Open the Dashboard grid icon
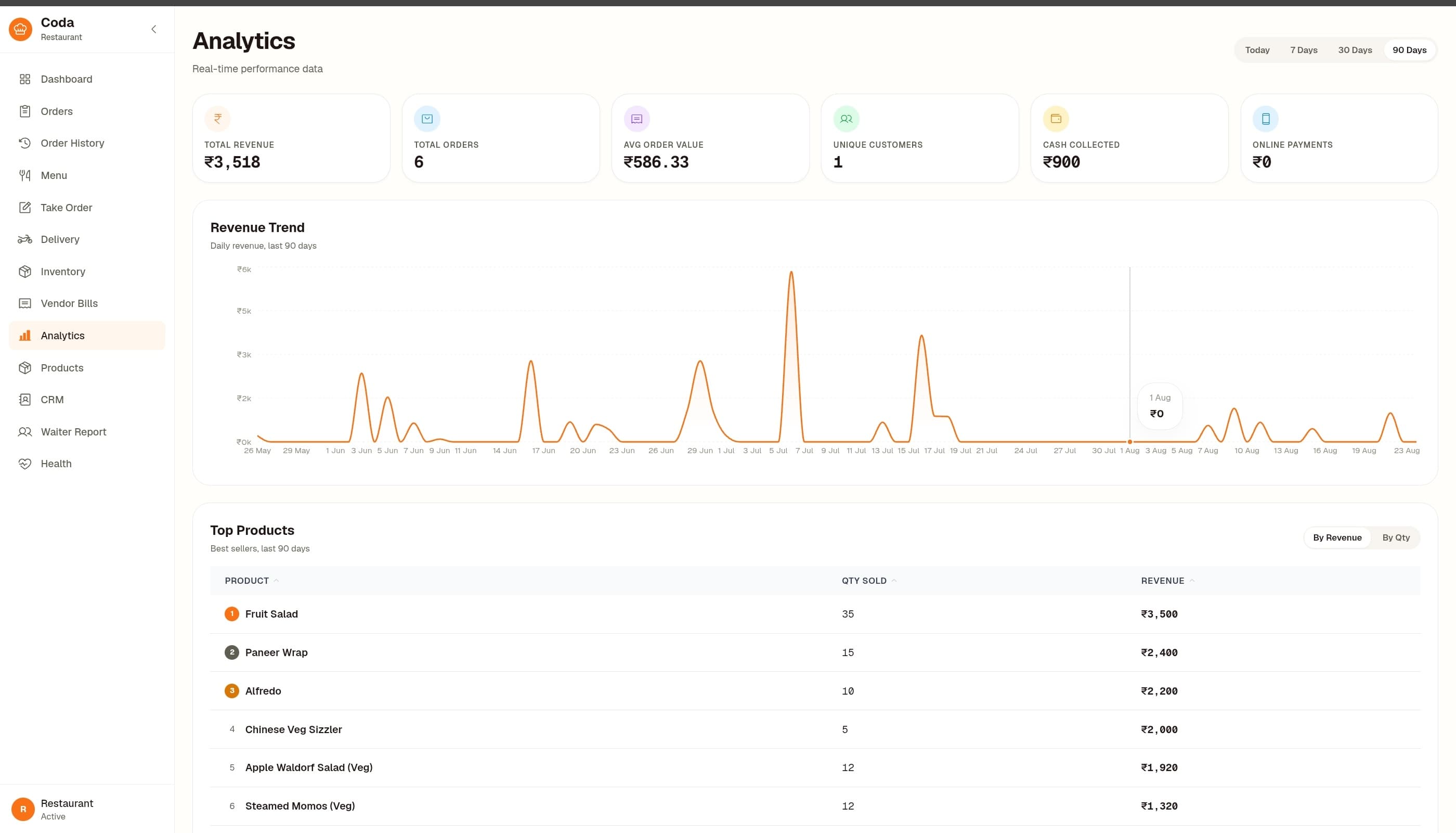The width and height of the screenshot is (1456, 833). [24, 79]
